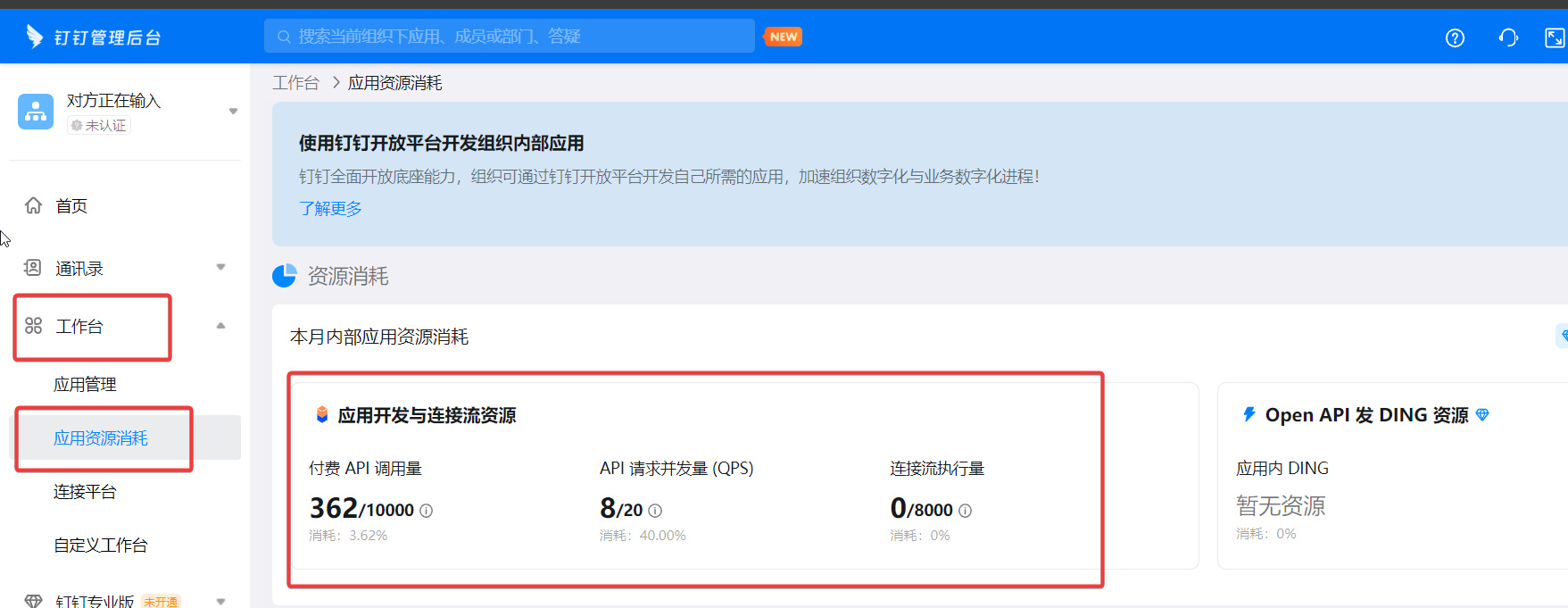Click the 消耗: 40.00% text
Screen dimensions: 1568x608
[643, 536]
